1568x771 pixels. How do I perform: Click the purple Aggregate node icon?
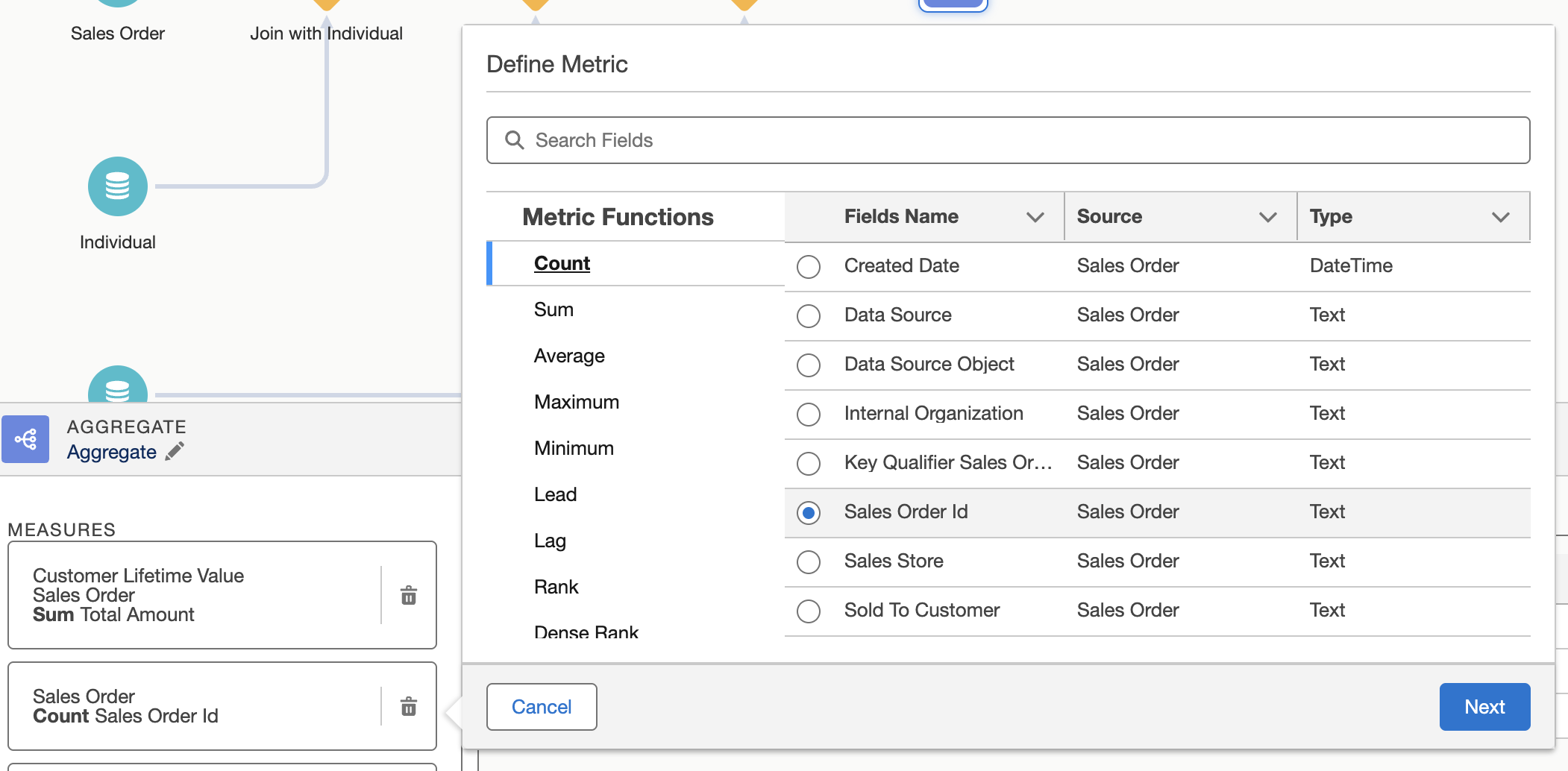point(25,439)
